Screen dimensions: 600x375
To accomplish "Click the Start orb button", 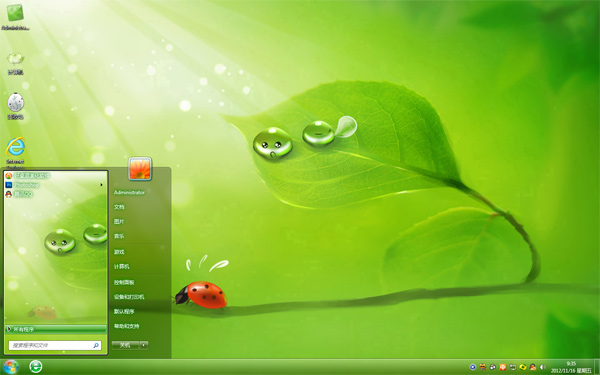I will [x=10, y=367].
